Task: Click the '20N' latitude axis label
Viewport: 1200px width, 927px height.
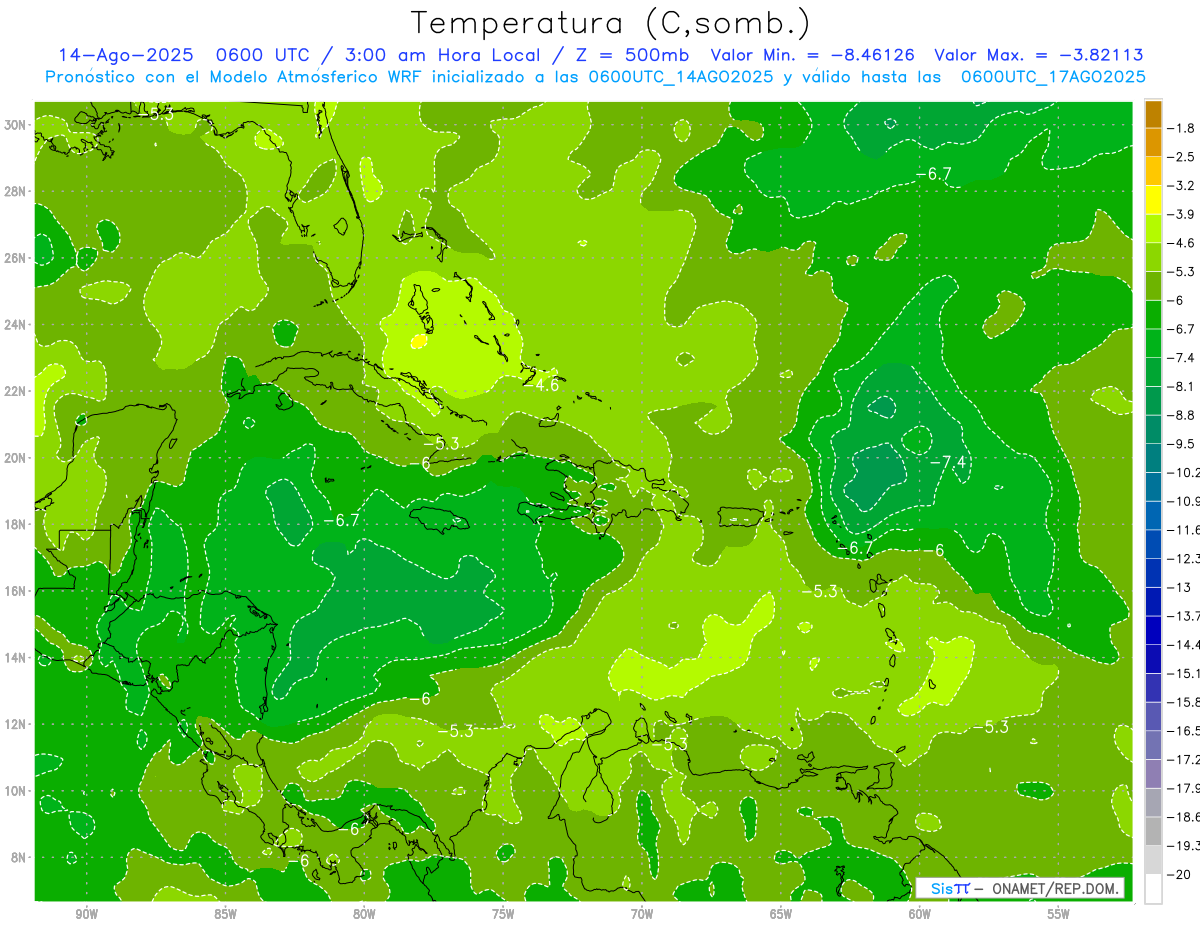Action: coord(17,458)
